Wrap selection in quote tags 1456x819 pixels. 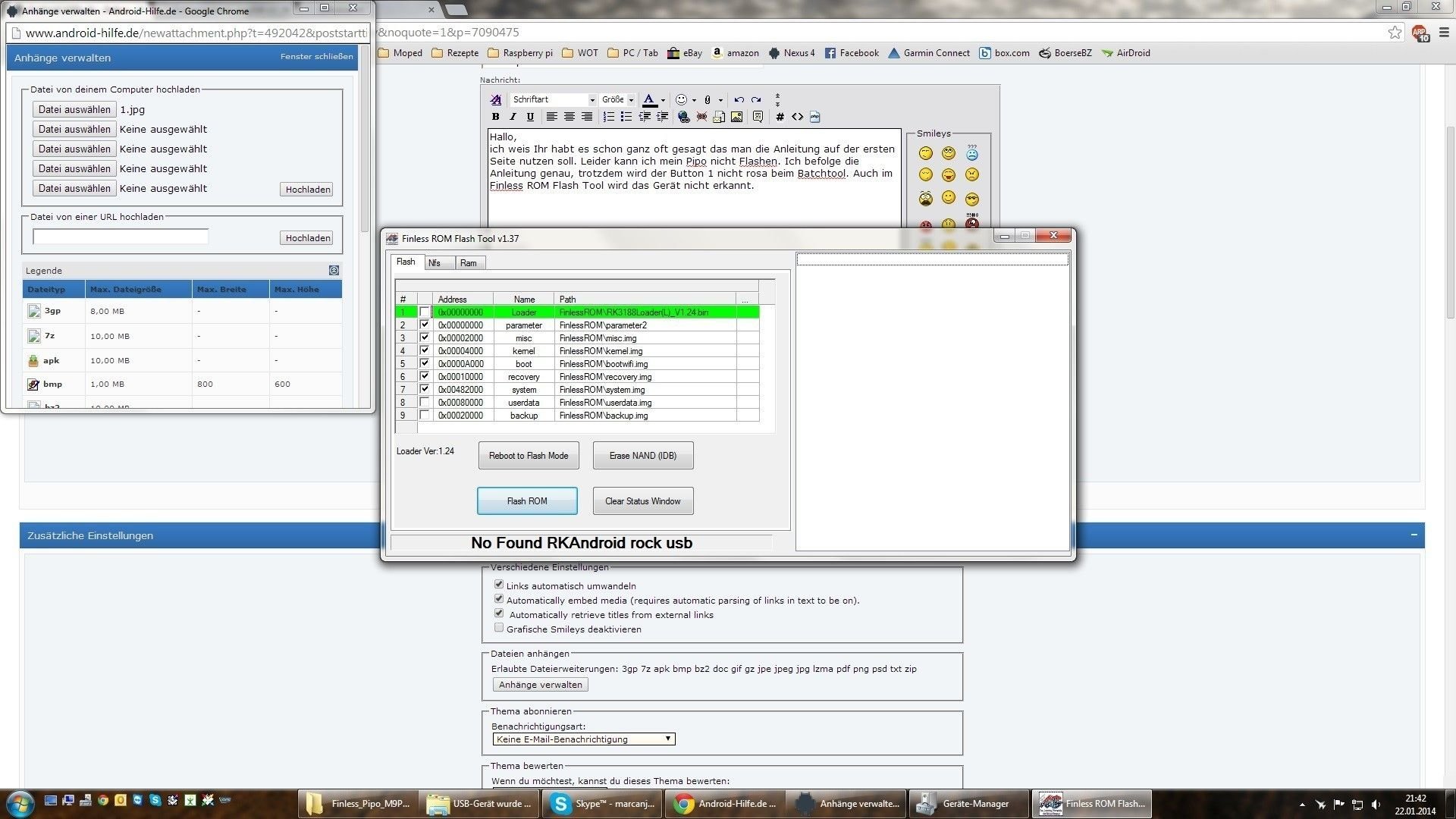coord(758,117)
